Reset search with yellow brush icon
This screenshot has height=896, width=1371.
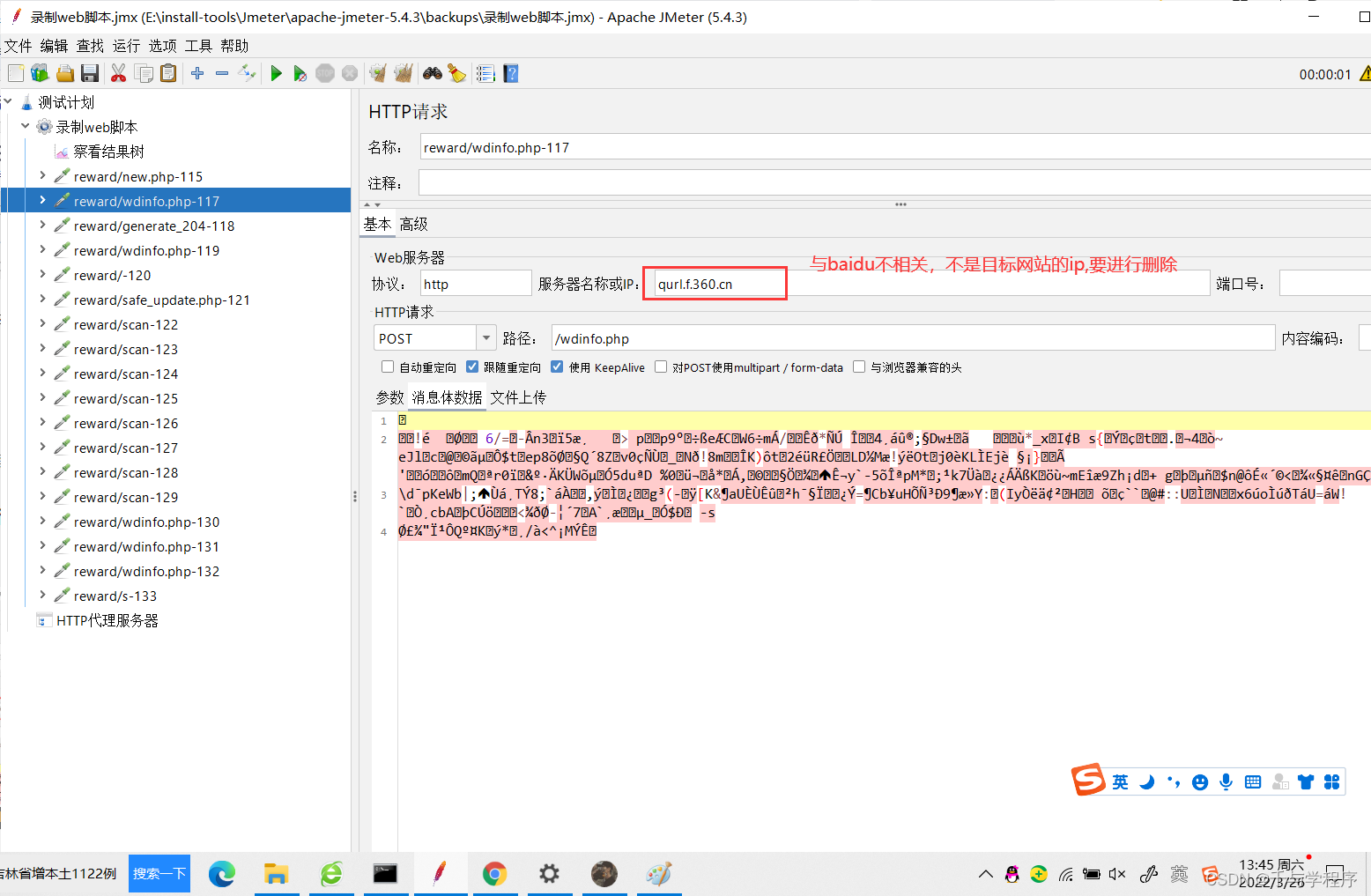456,73
